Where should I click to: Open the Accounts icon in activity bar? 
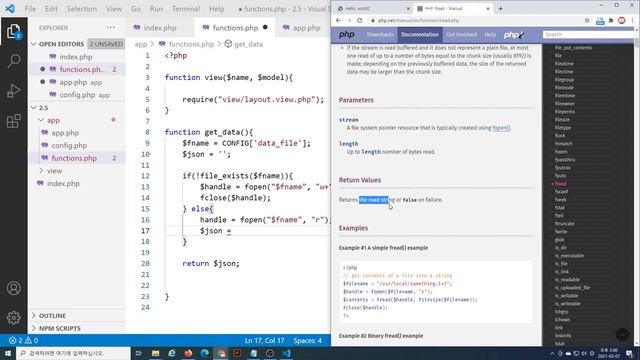point(13,288)
